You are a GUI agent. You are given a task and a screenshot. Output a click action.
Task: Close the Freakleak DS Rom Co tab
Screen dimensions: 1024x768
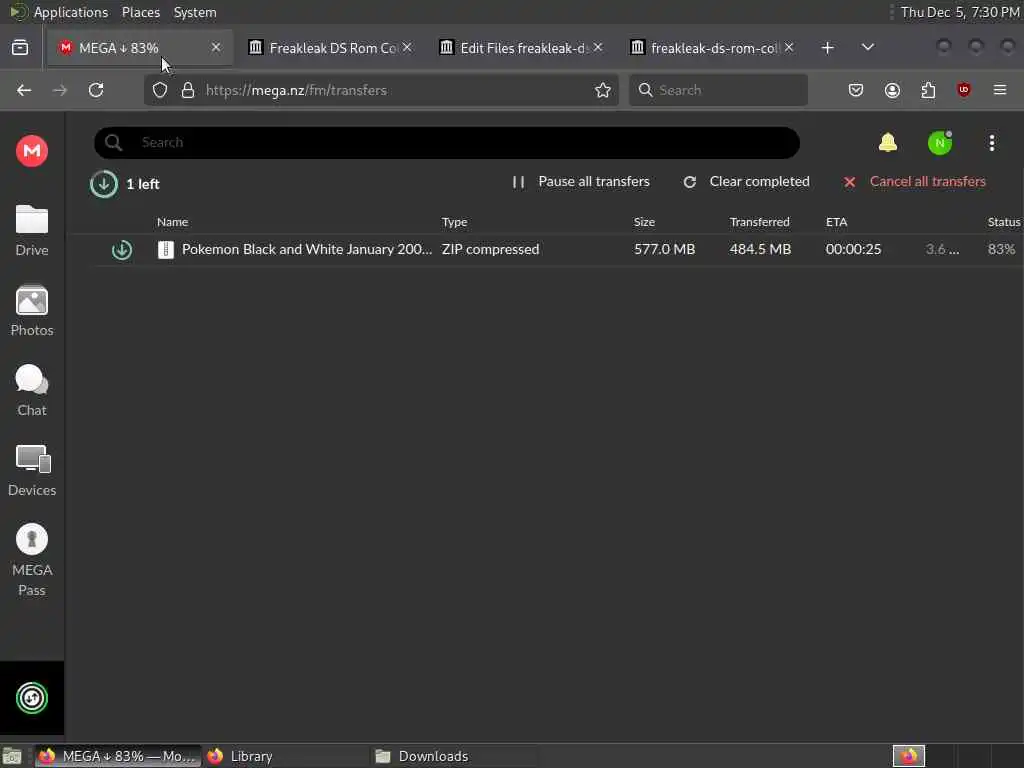point(407,48)
